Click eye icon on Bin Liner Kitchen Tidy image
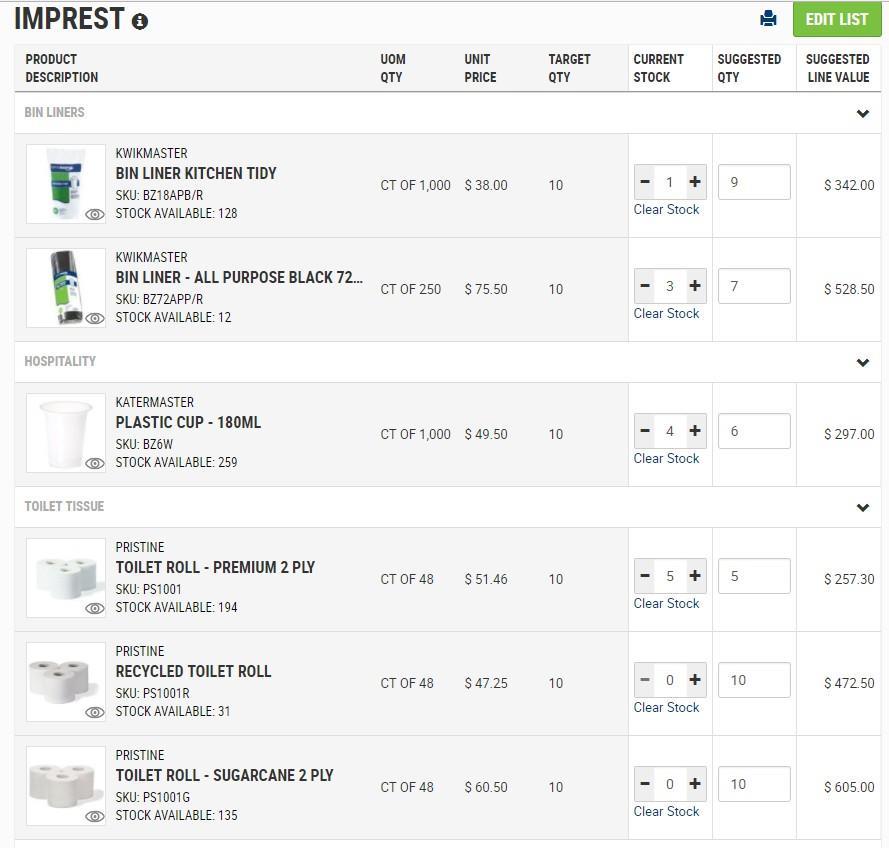This screenshot has width=889, height=848. pos(95,214)
